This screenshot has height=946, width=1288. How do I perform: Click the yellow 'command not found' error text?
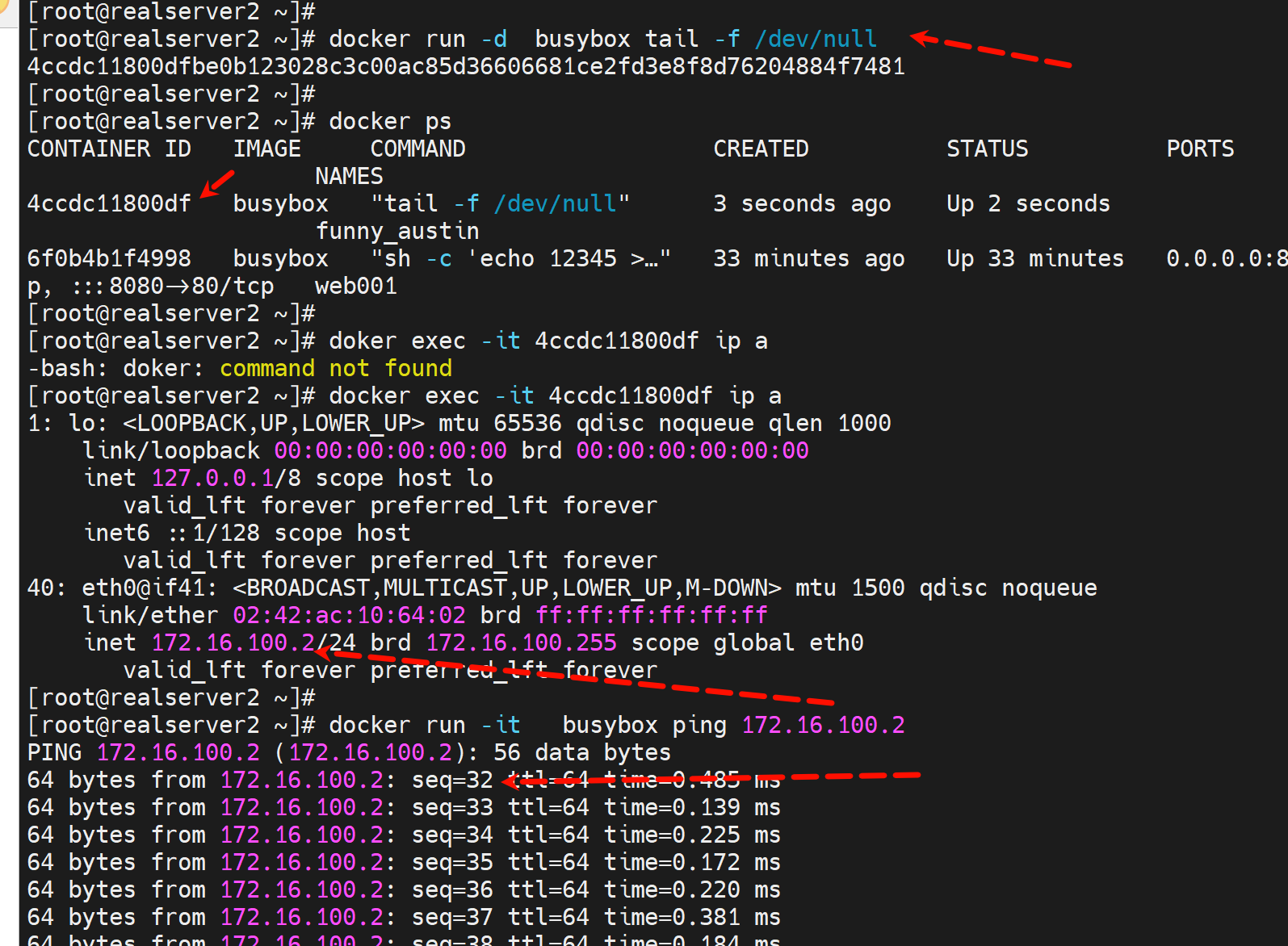pyautogui.click(x=335, y=368)
